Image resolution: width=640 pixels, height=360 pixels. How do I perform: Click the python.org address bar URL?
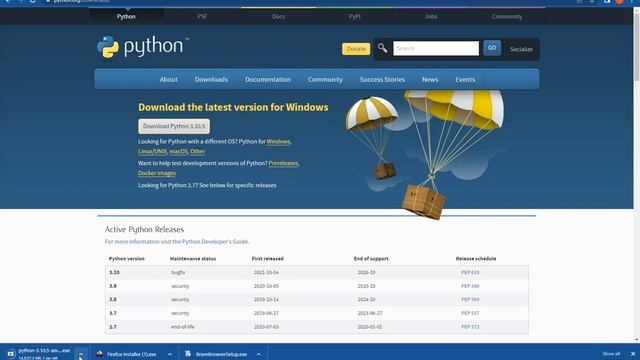click(82, 2)
